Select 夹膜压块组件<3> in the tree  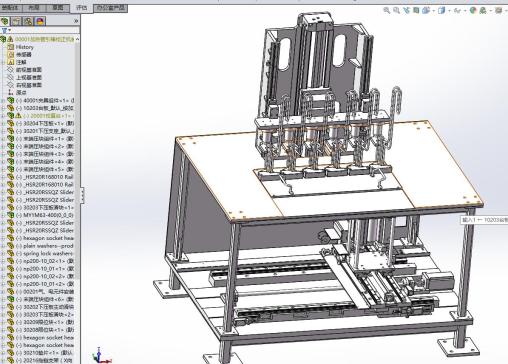pos(45,154)
